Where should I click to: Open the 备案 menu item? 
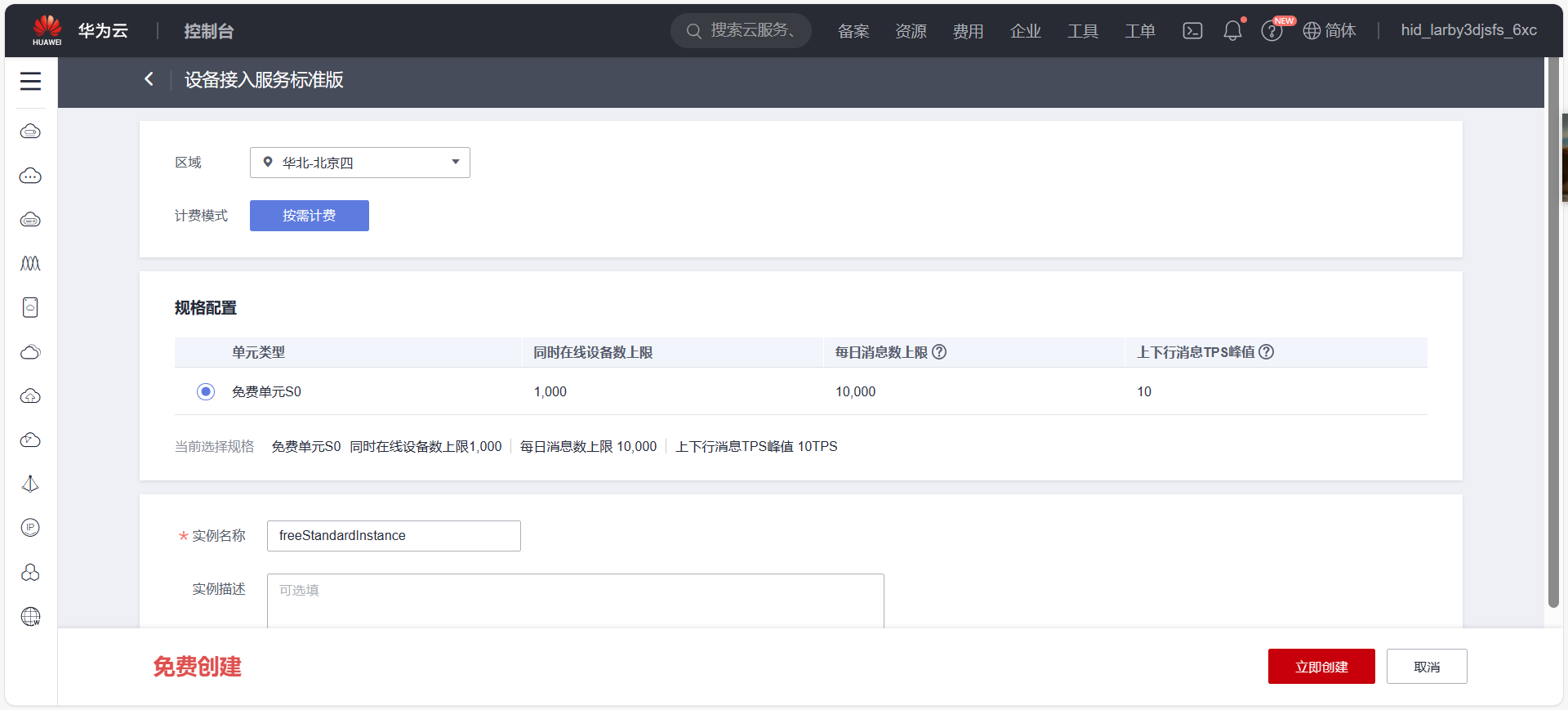pyautogui.click(x=853, y=31)
